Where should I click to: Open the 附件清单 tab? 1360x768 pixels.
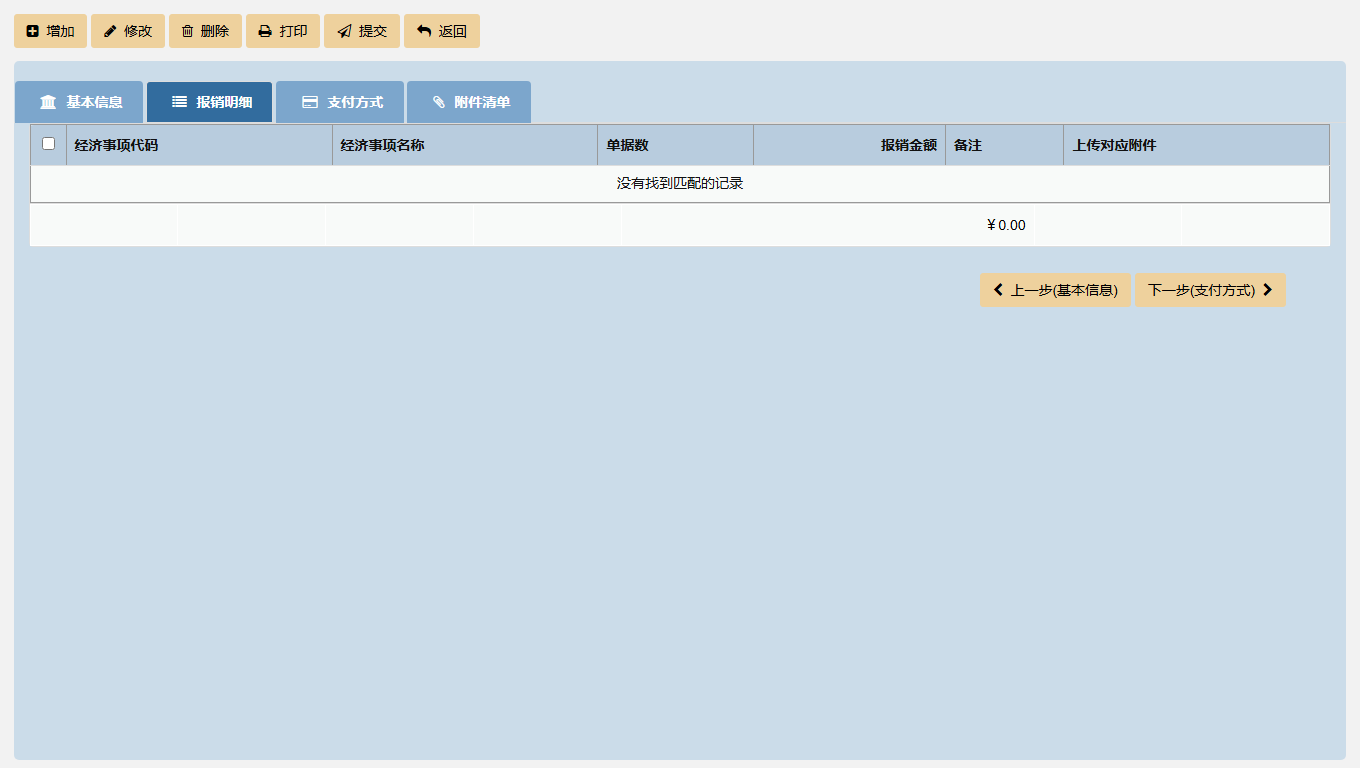pyautogui.click(x=469, y=102)
